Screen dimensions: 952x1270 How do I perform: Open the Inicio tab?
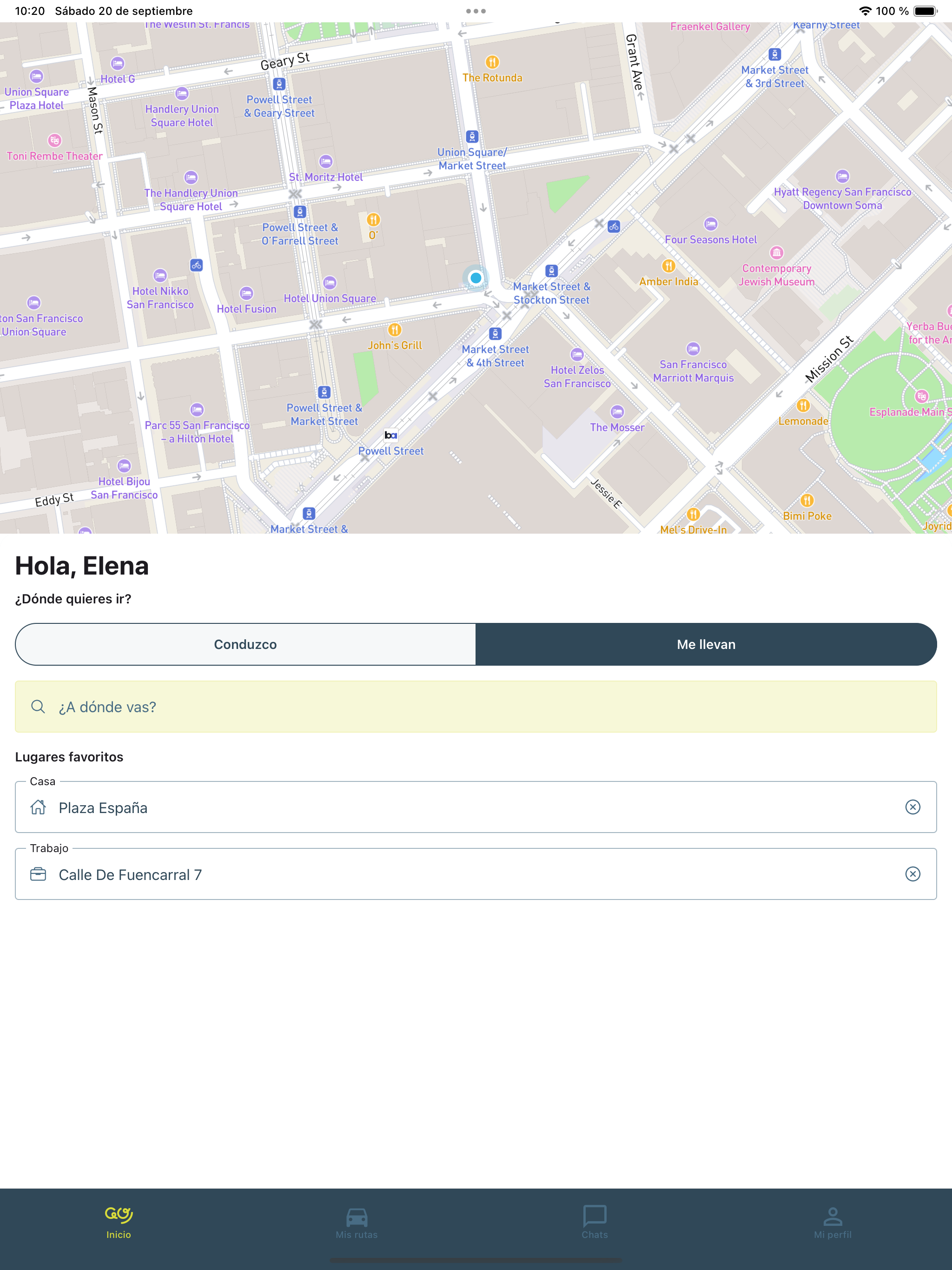119,1223
